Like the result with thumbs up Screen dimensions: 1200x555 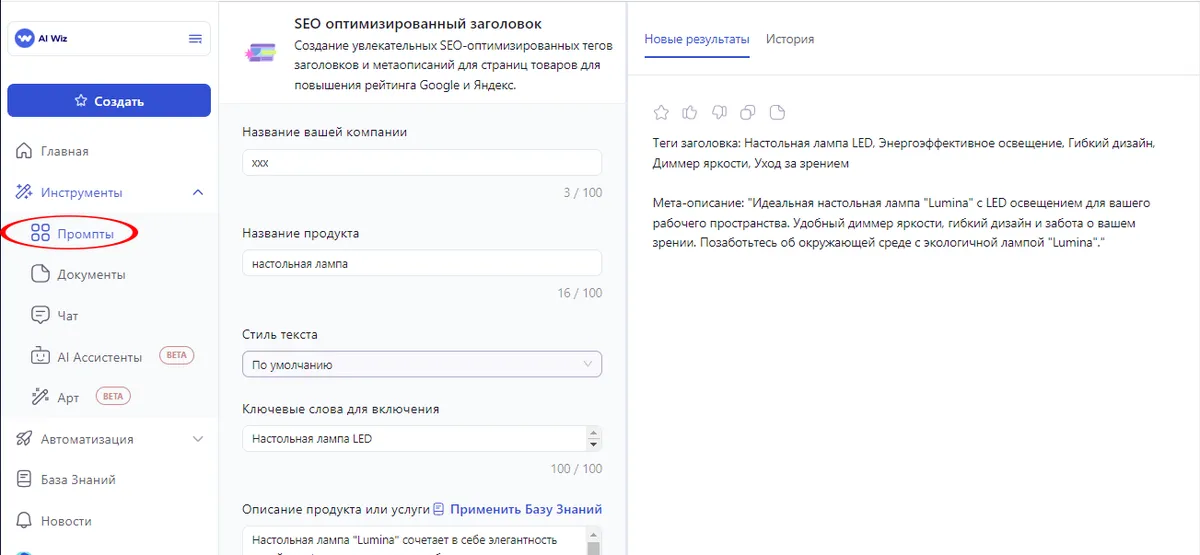pyautogui.click(x=689, y=111)
